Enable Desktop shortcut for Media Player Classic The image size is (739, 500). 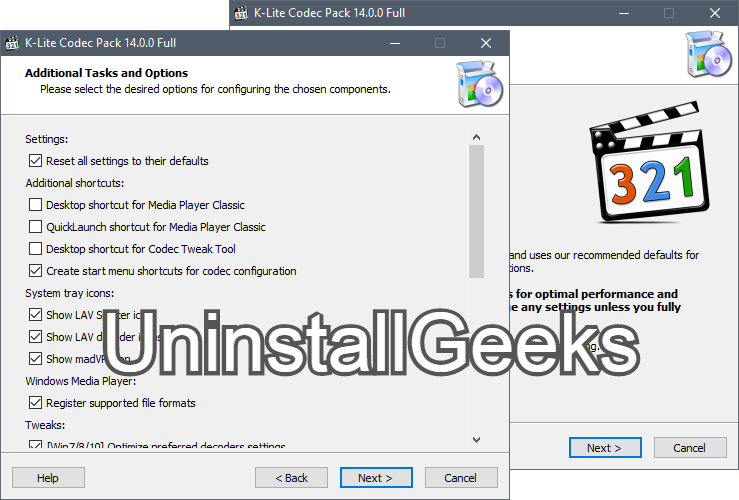click(x=35, y=205)
